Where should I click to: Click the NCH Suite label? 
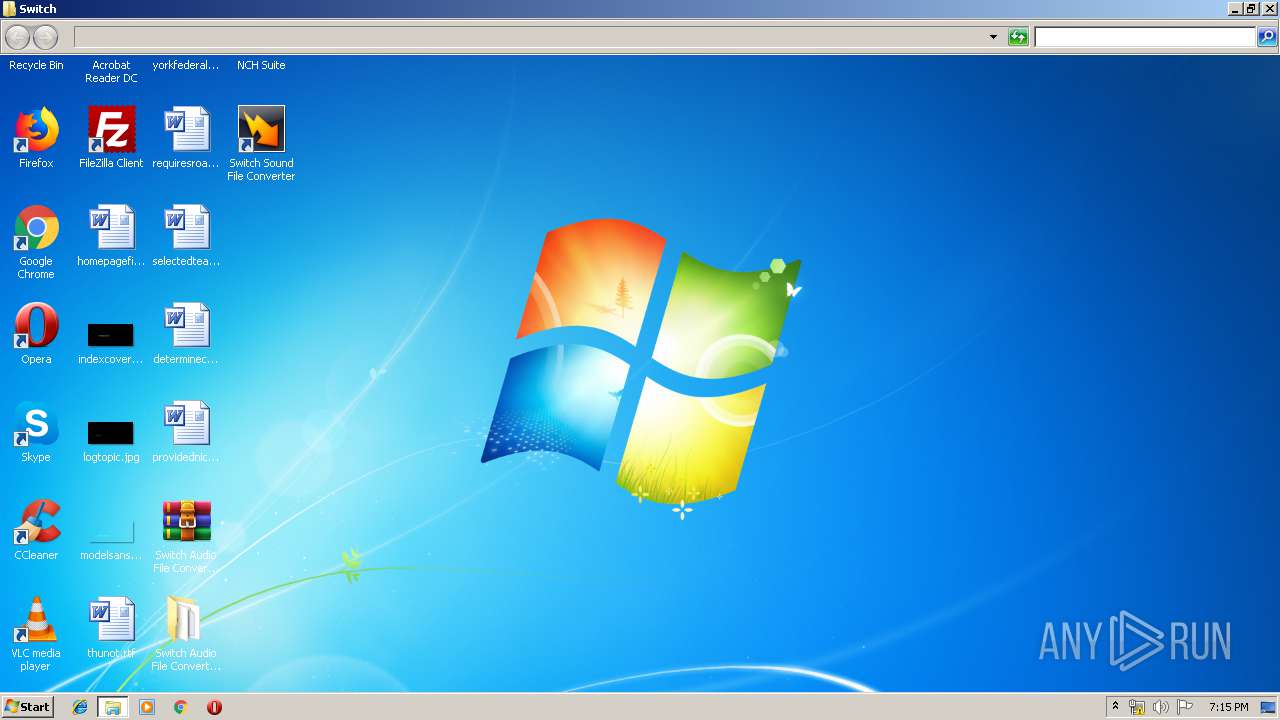pos(261,65)
